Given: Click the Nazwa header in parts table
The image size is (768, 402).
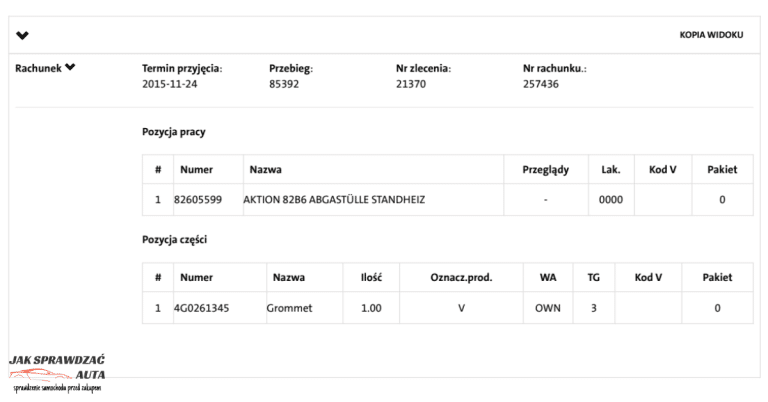Looking at the screenshot, I should [x=289, y=277].
